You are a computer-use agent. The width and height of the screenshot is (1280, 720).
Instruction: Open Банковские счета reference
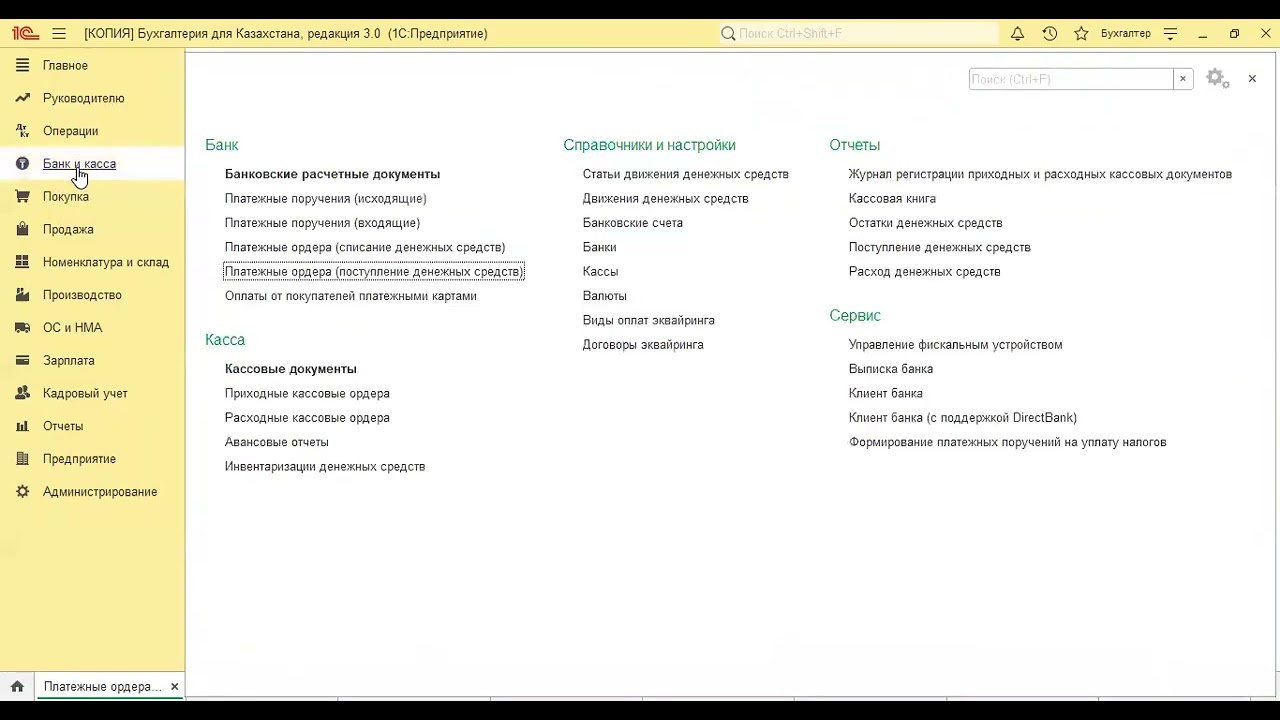(633, 223)
